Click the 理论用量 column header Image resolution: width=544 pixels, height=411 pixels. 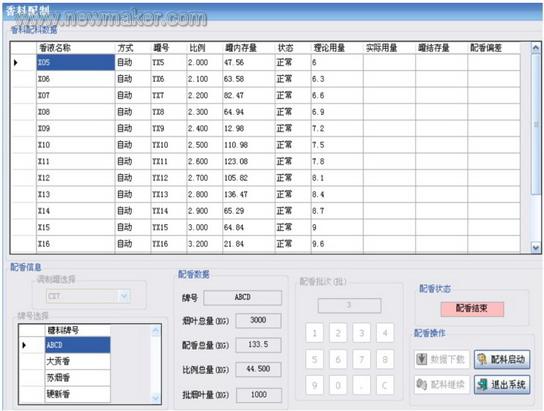tap(337, 48)
